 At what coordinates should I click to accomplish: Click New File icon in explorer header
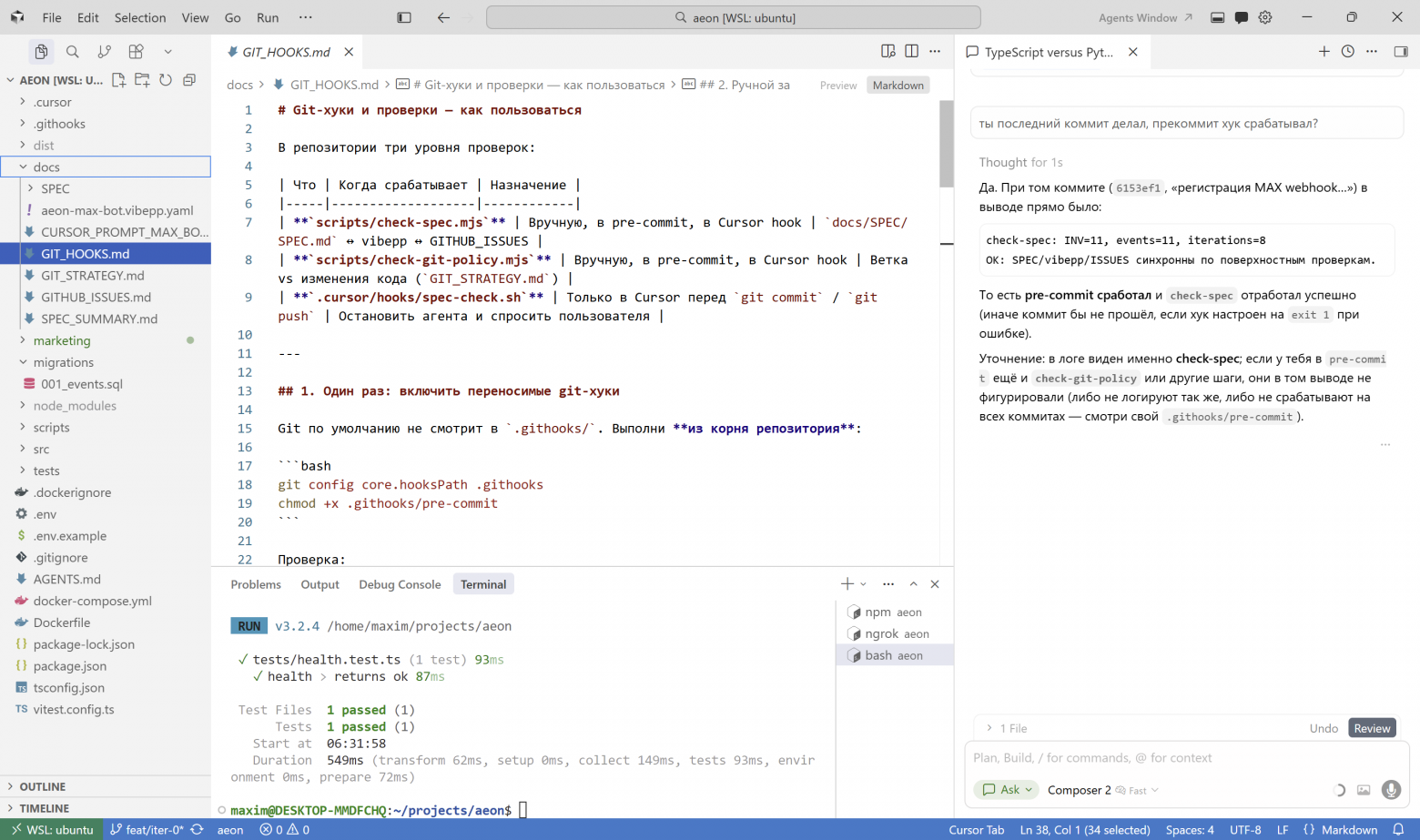tap(118, 80)
